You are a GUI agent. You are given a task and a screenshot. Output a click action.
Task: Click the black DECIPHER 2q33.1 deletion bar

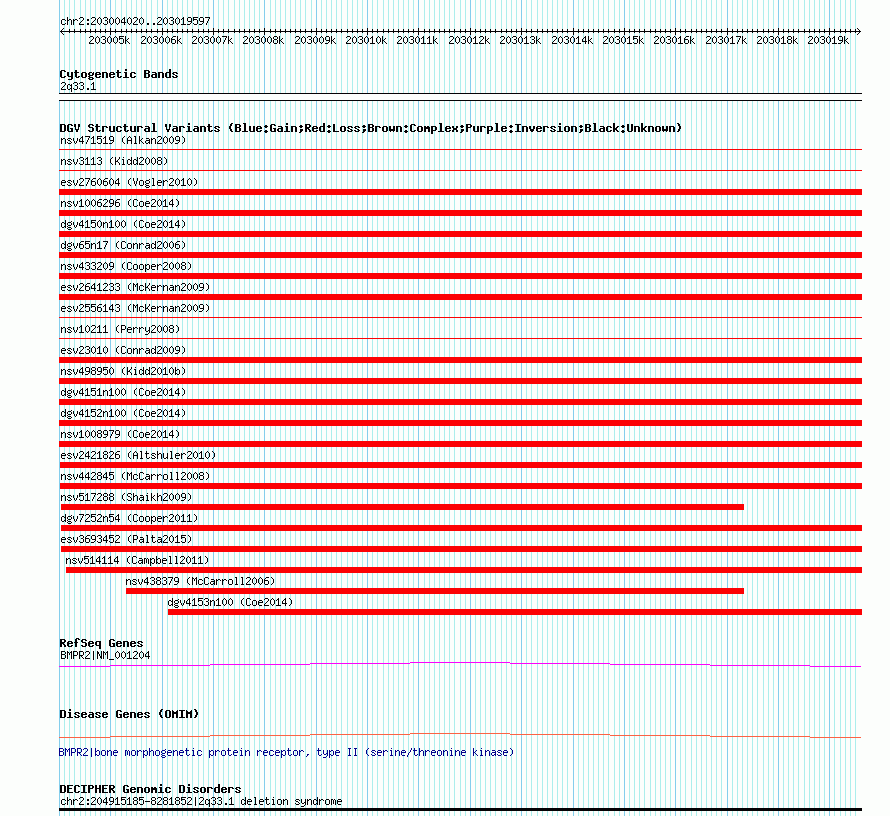[461, 810]
